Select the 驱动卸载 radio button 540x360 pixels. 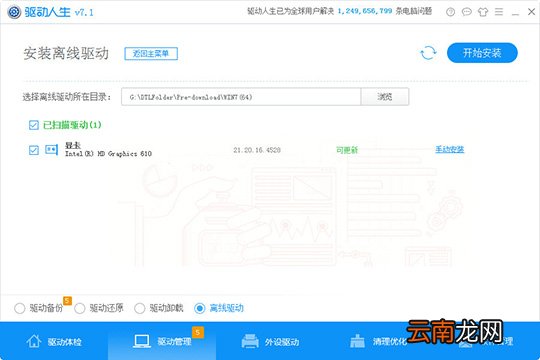coord(139,308)
